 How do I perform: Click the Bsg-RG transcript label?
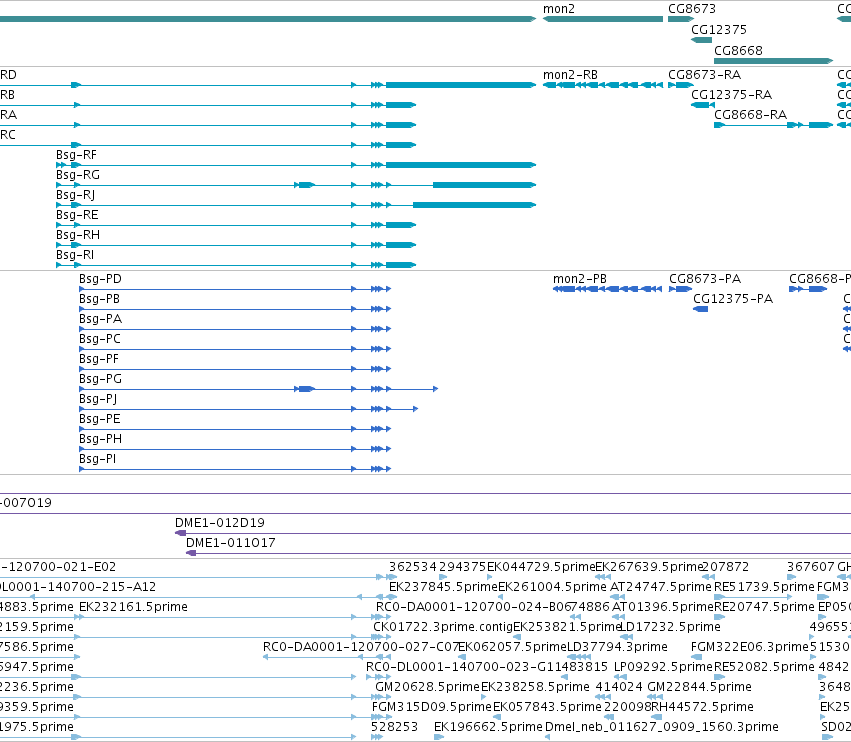(x=78, y=175)
